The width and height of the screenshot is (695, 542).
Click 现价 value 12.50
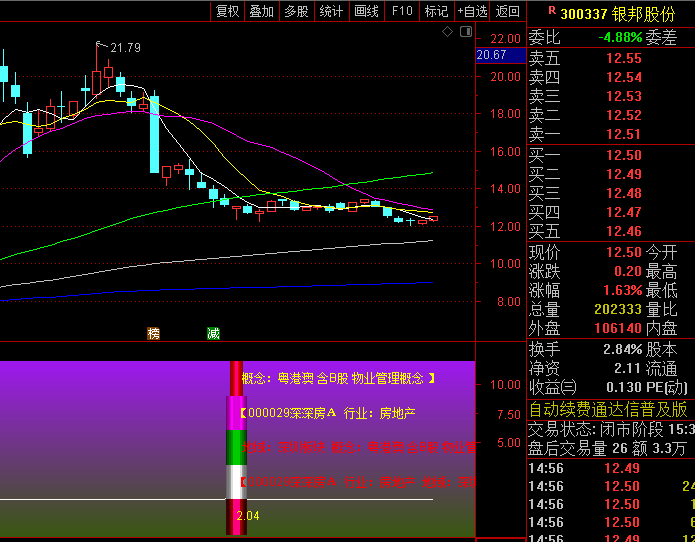click(x=624, y=253)
